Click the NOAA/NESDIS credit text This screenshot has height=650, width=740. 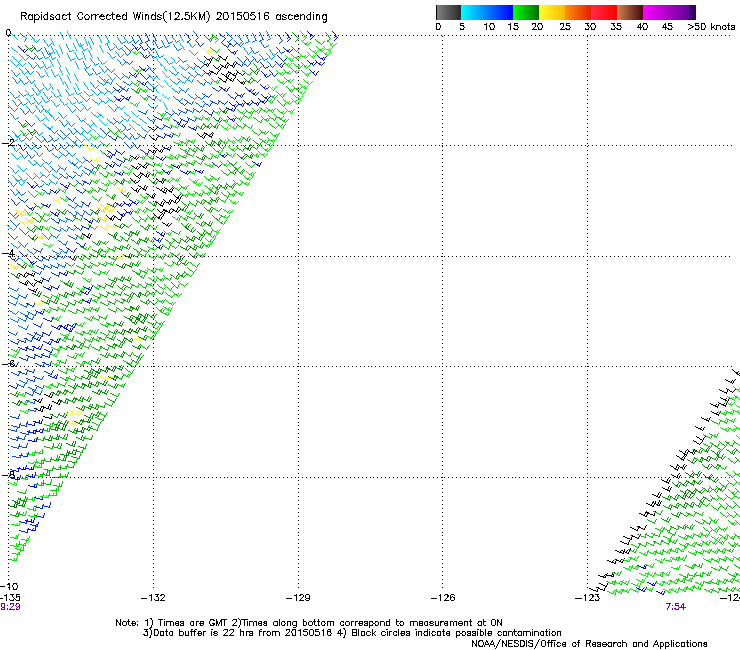tap(589, 644)
